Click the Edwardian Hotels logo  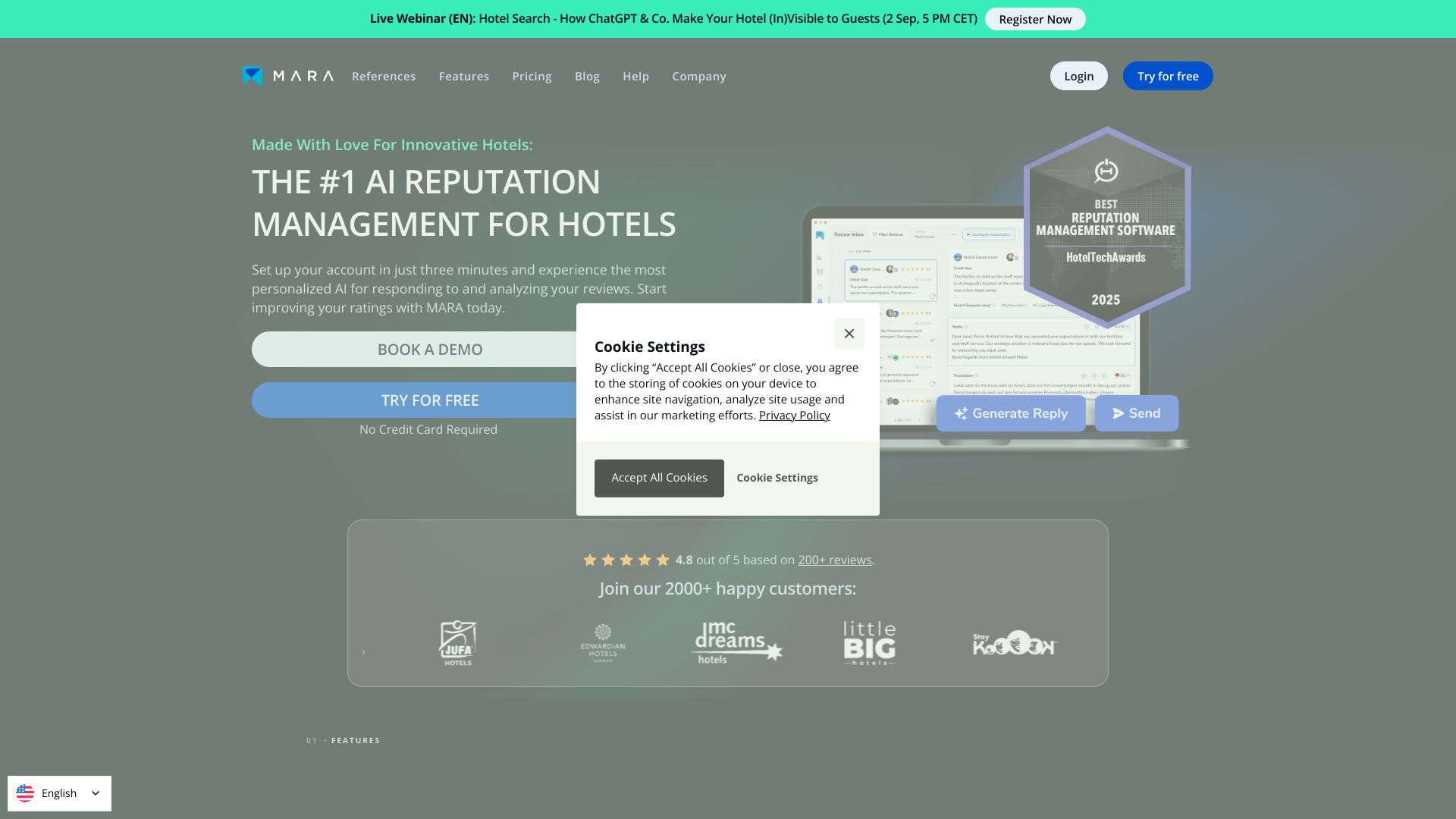603,643
